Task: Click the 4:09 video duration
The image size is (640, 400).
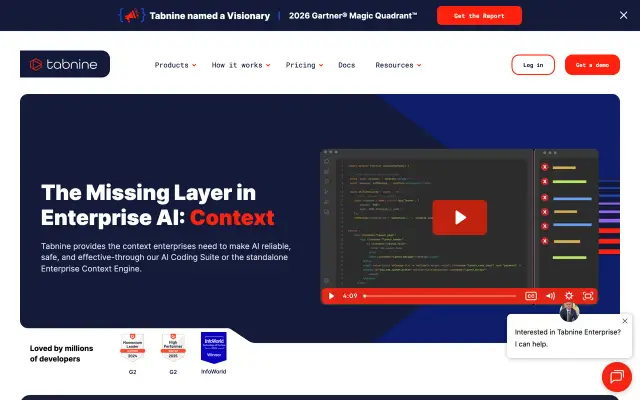Action: tap(350, 296)
